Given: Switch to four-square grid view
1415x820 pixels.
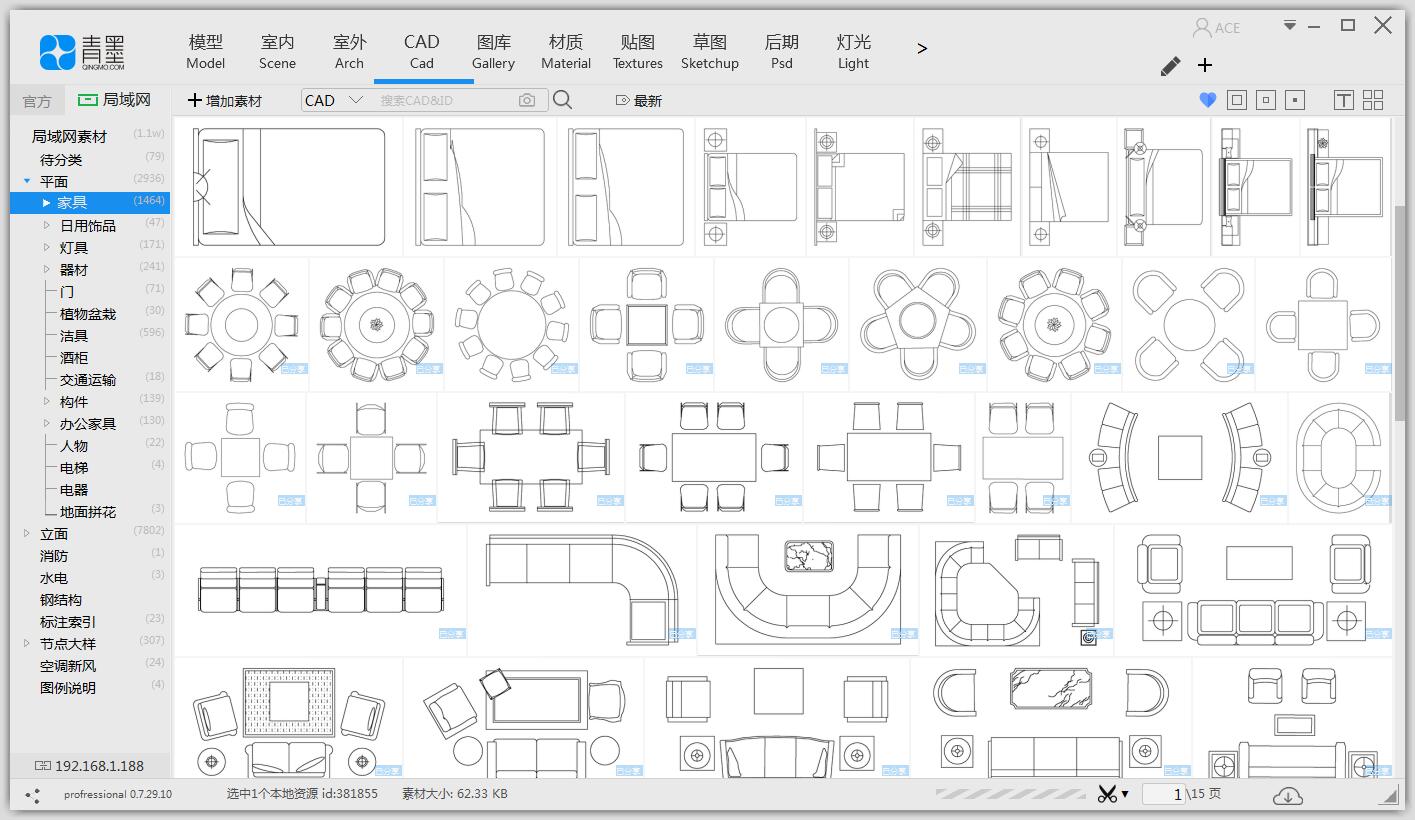Looking at the screenshot, I should tap(1373, 100).
